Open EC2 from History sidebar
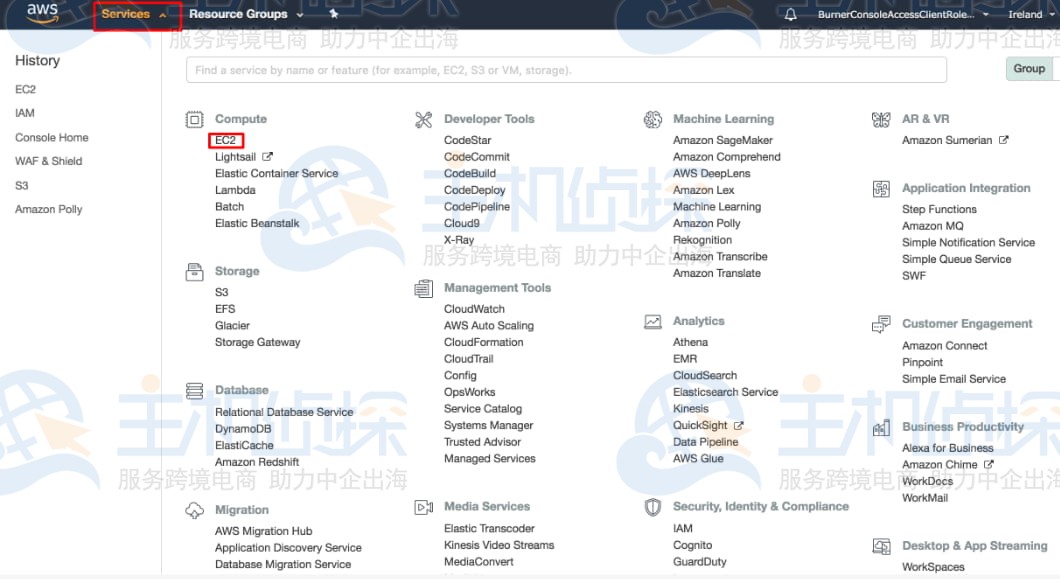The image size is (1060, 579). 26,89
